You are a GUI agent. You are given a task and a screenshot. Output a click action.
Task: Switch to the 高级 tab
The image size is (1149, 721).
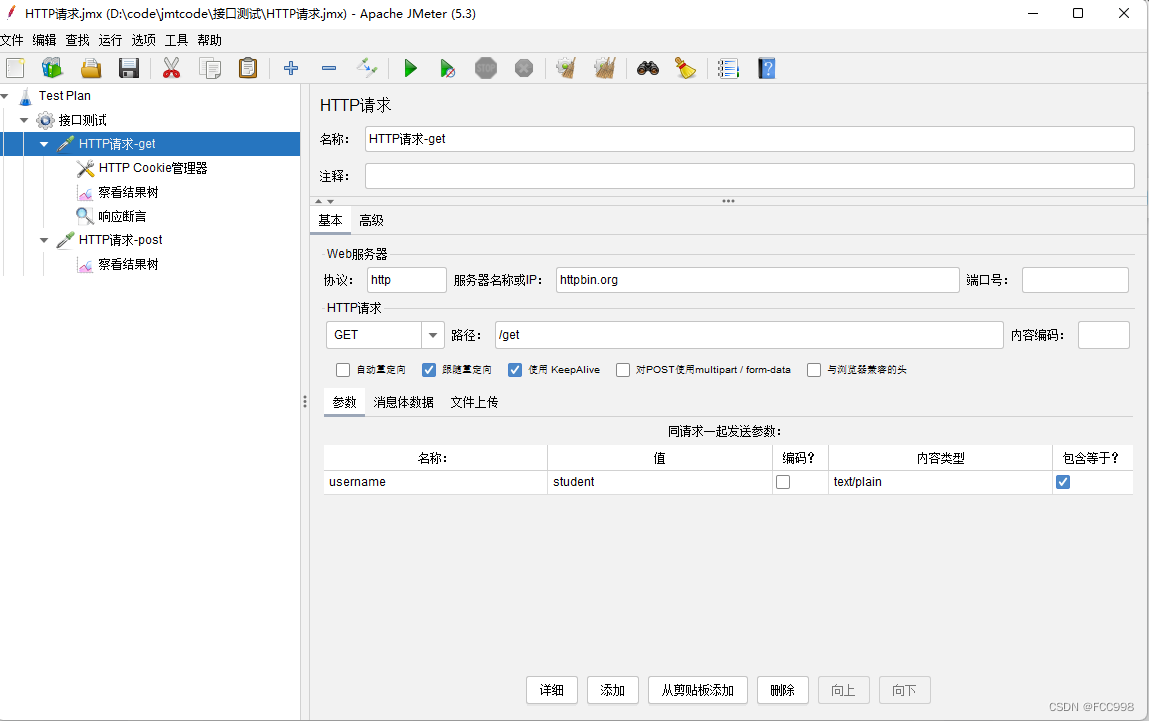(x=372, y=221)
